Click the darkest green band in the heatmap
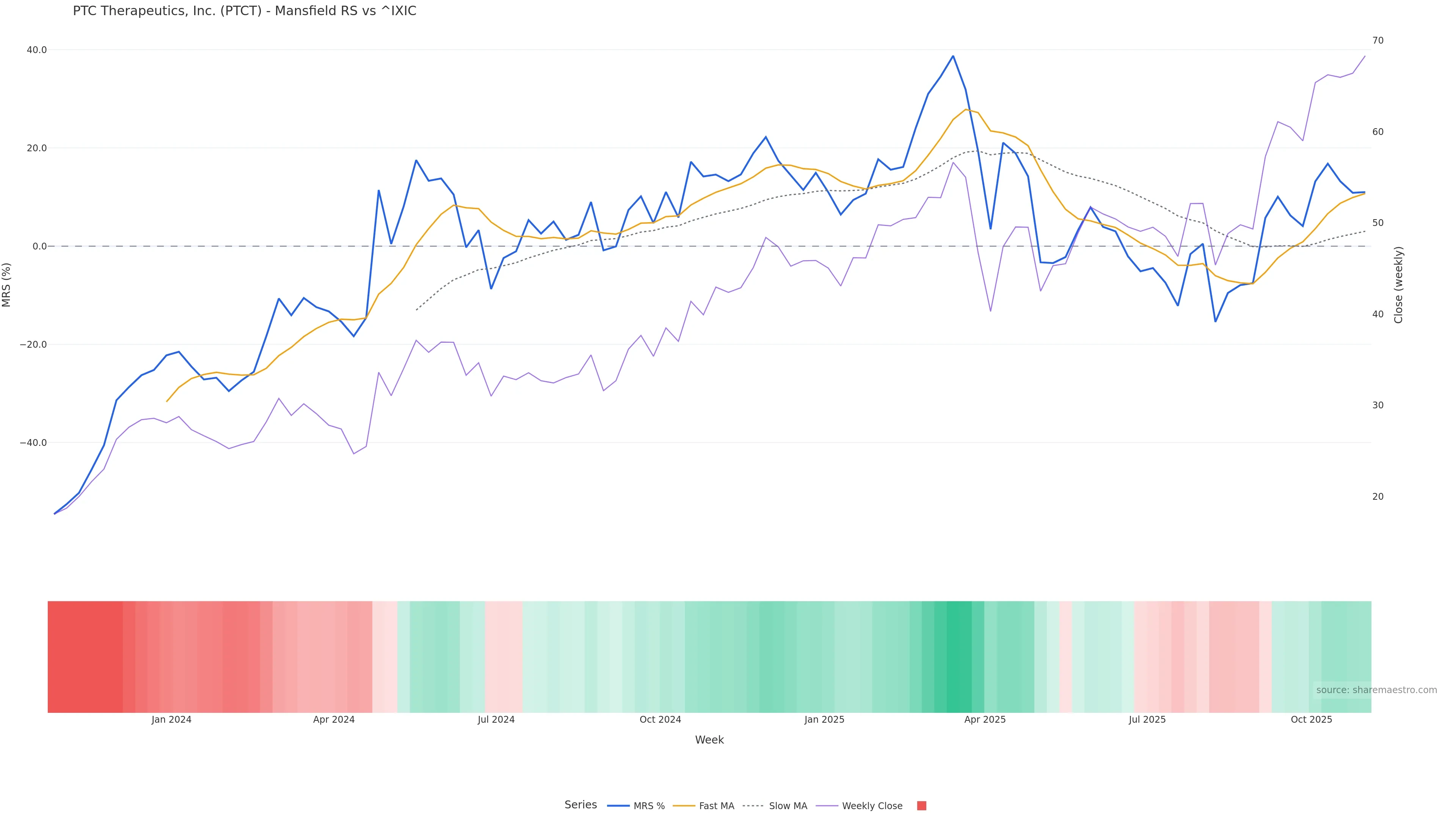Screen dimensions: 1456x819 pyautogui.click(x=959, y=656)
